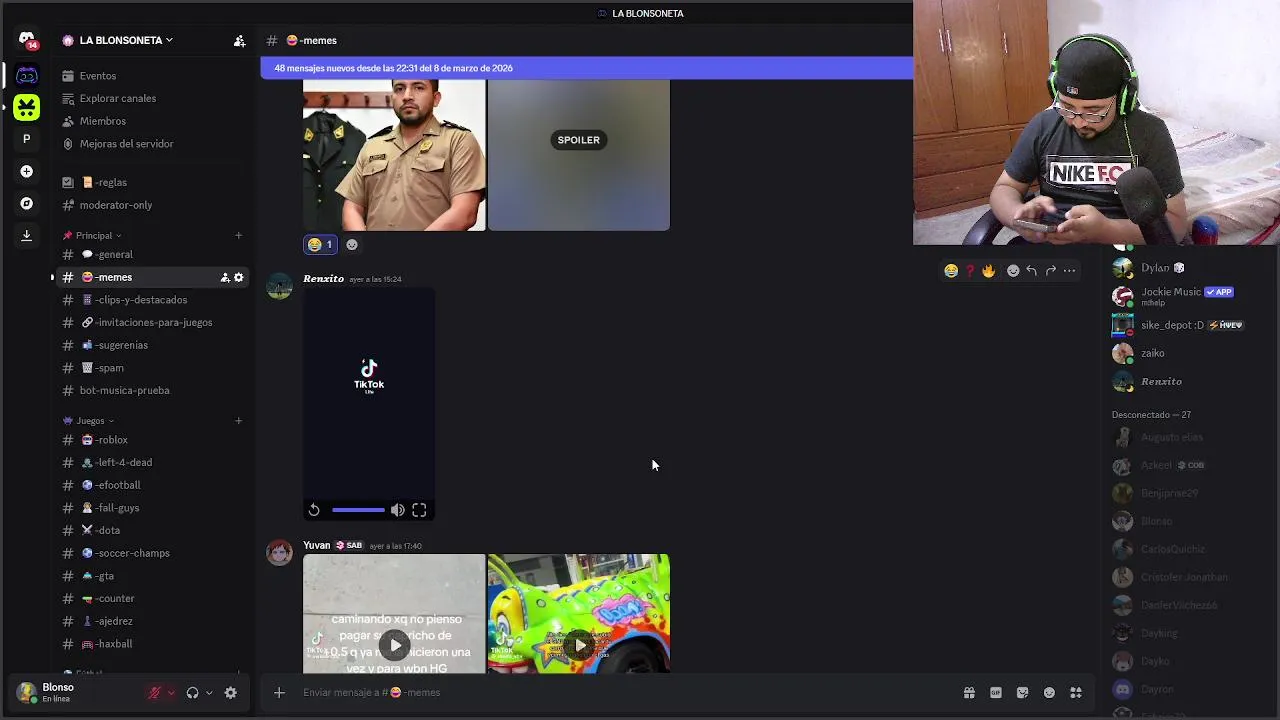Screen dimensions: 1280x720
Task: React with fire emoji on hovered message
Action: (988, 271)
